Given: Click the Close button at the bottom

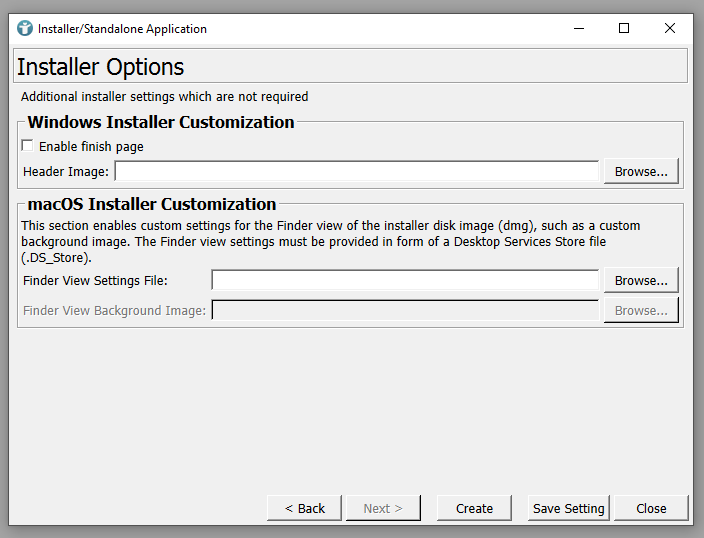Looking at the screenshot, I should tap(651, 508).
